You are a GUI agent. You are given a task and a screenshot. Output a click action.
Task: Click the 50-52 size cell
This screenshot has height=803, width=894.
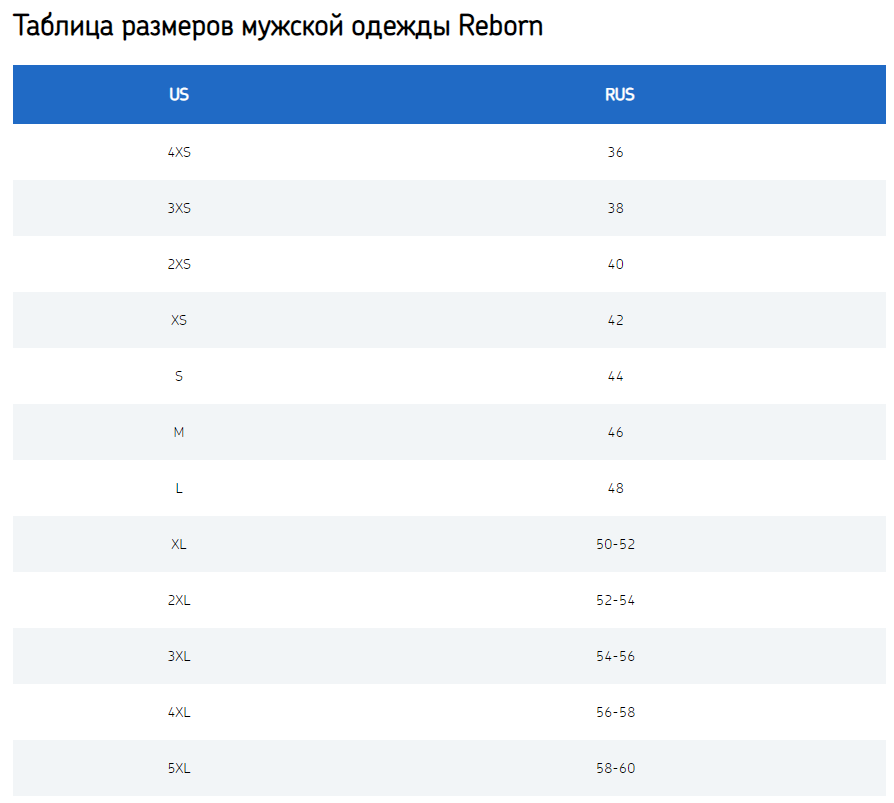[615, 545]
